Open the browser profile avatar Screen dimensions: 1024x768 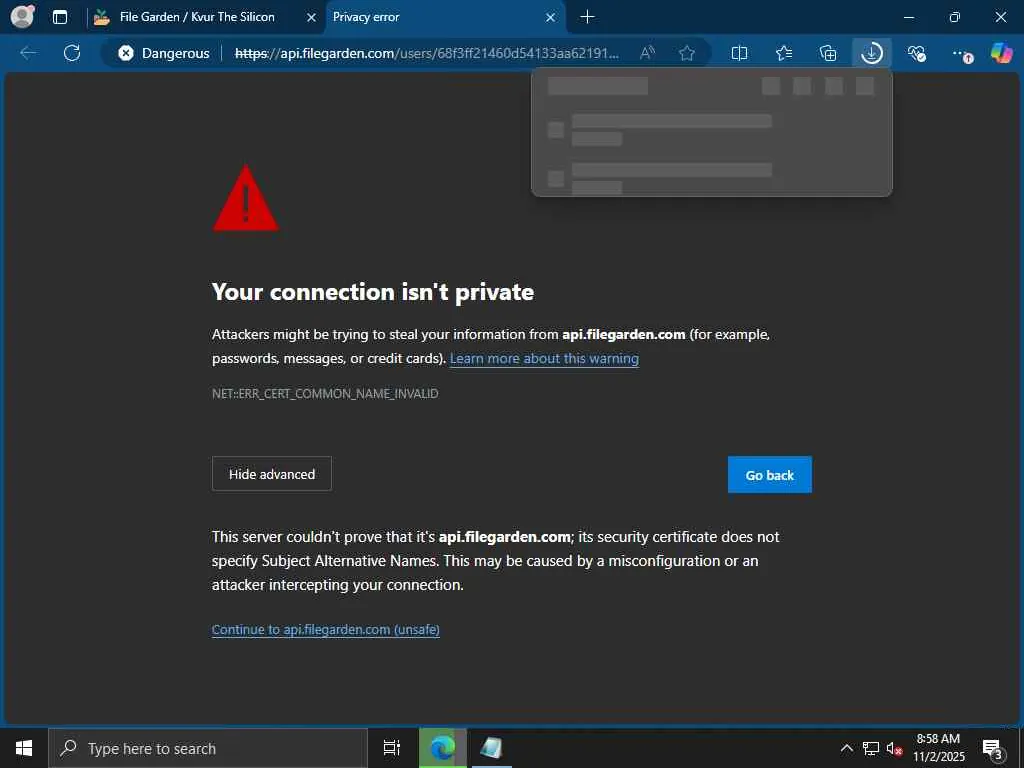click(x=22, y=16)
